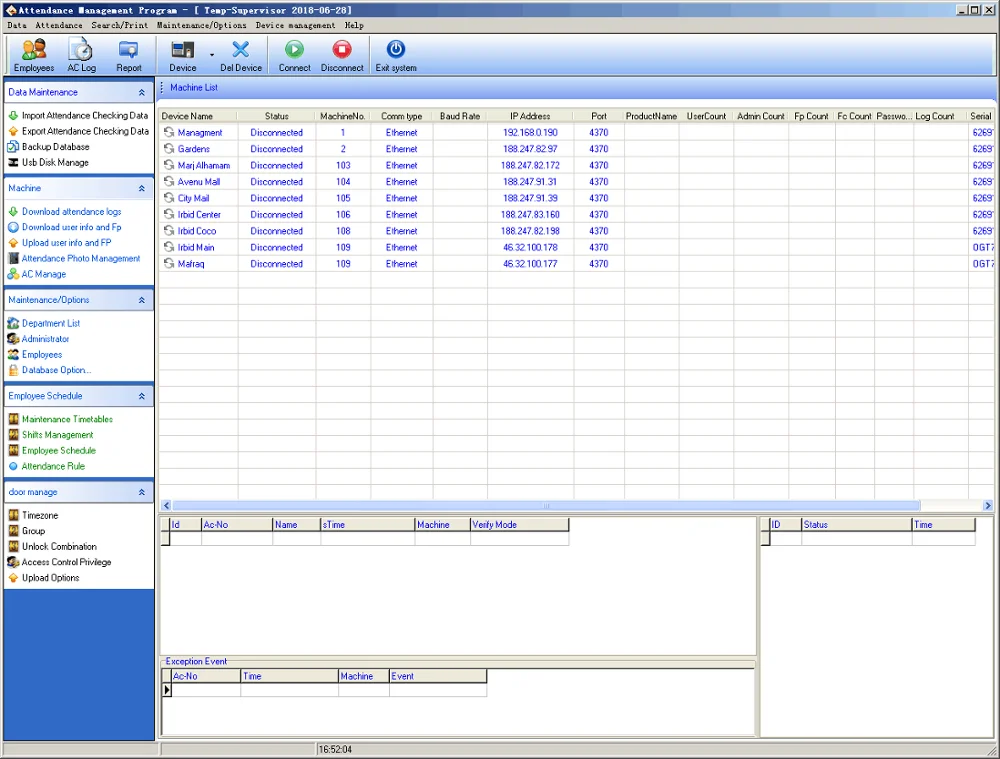
Task: Open the dropdown arrow next to Device
Action: pyautogui.click(x=211, y=55)
